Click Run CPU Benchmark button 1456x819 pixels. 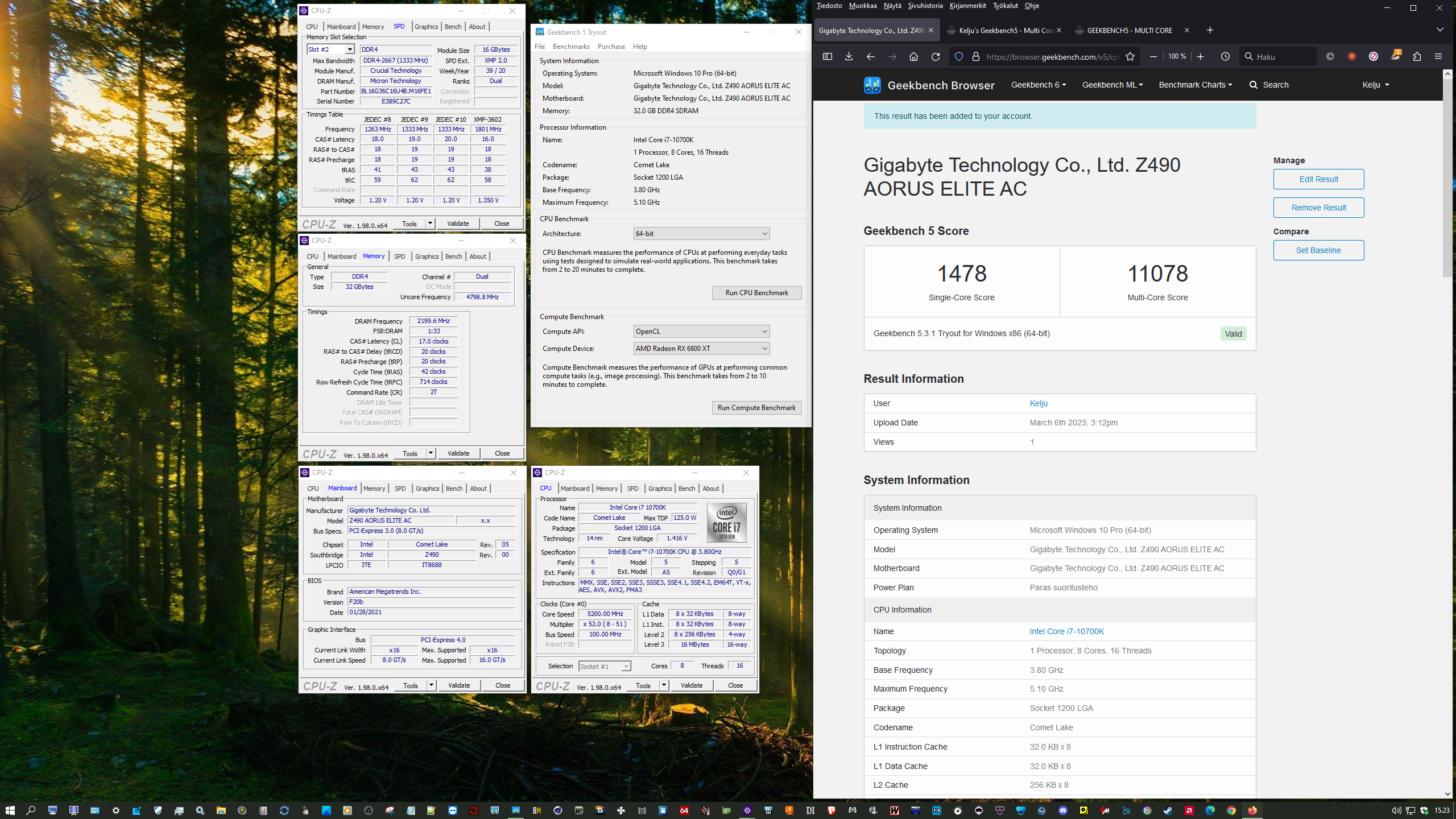(x=756, y=293)
